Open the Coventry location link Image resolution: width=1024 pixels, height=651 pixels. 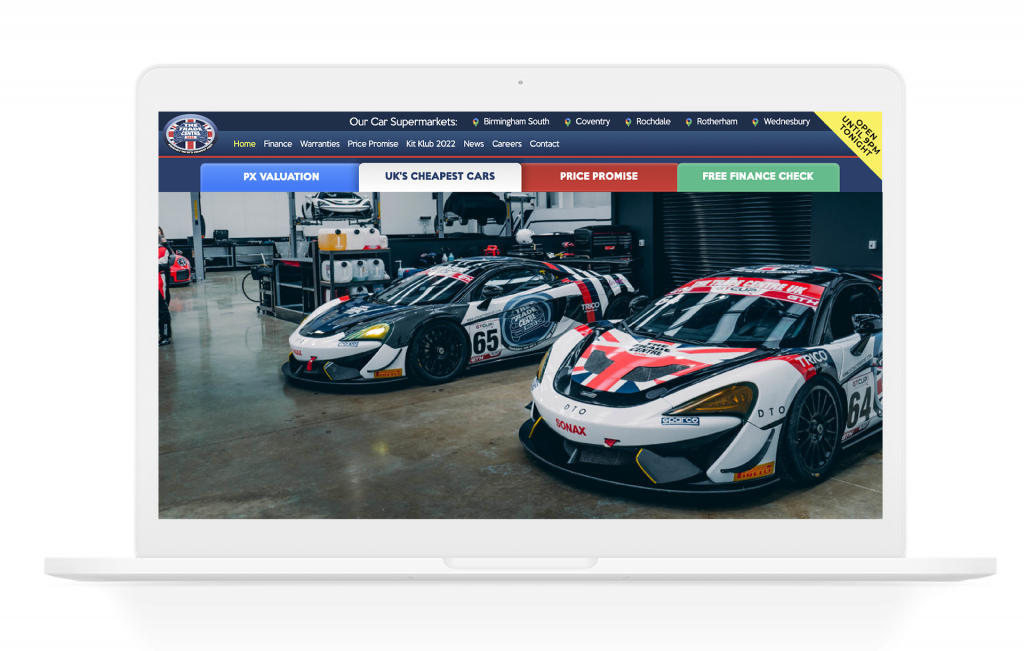[592, 121]
